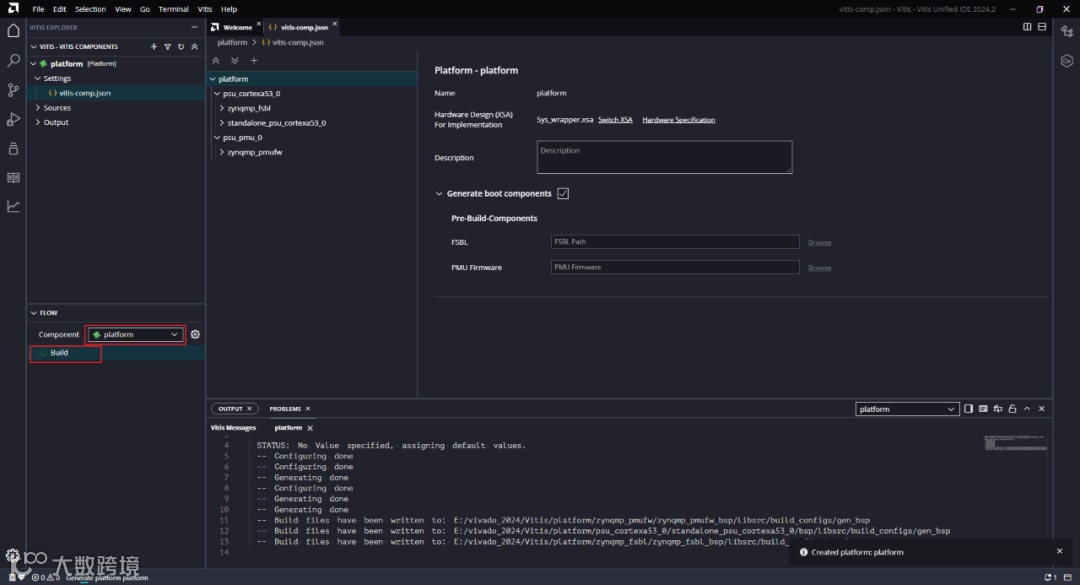The image size is (1080, 585).
Task: Open the Search view in activity bar
Action: [13, 61]
